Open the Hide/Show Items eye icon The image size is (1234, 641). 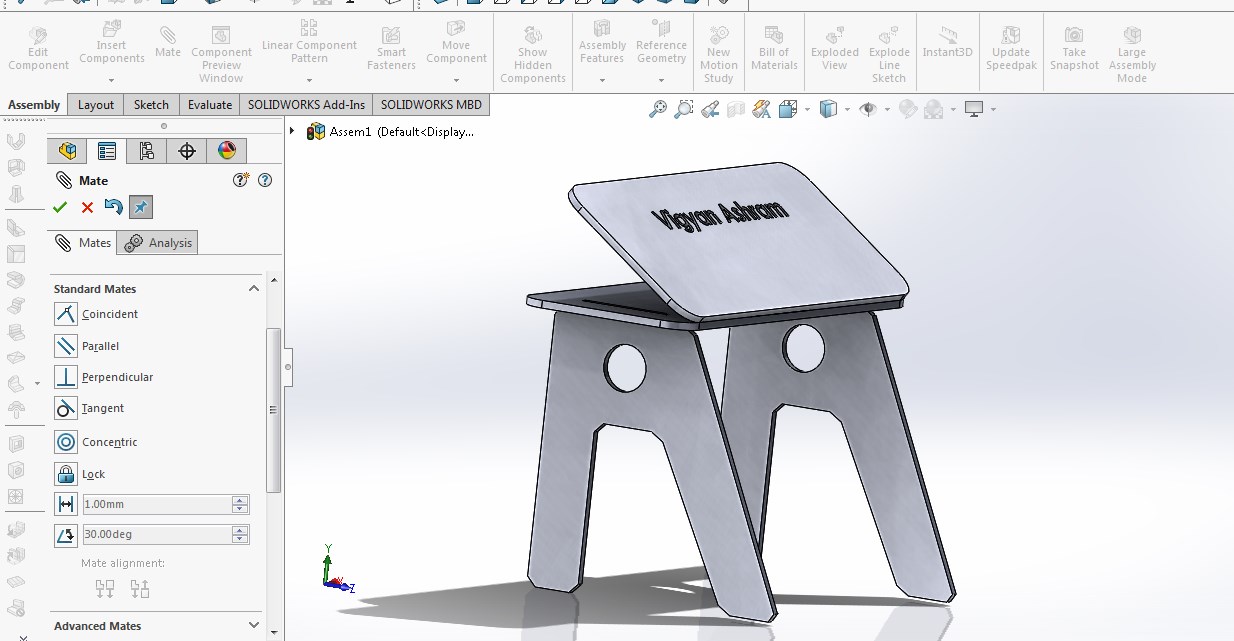(x=868, y=109)
